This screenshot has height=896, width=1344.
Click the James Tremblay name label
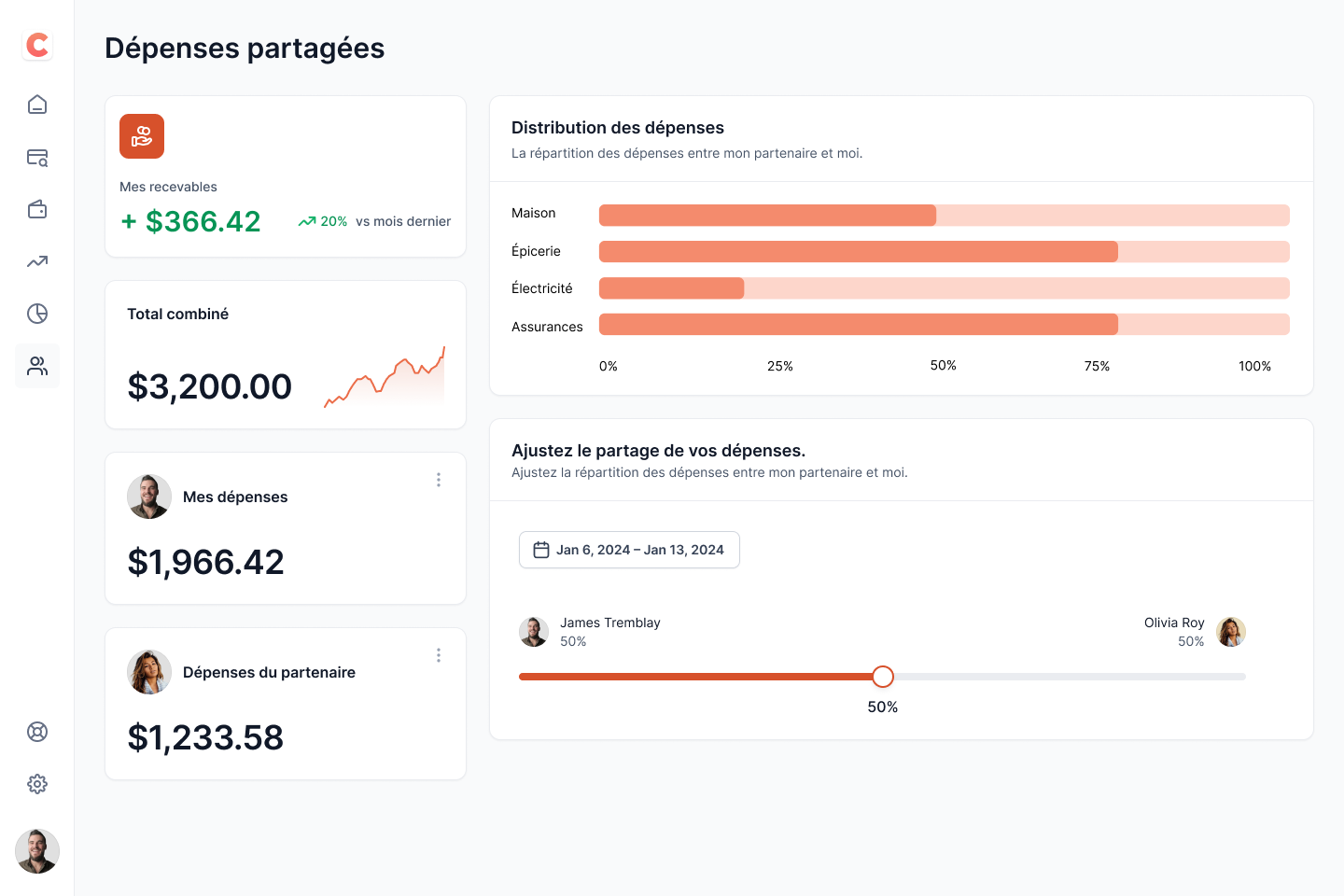610,623
